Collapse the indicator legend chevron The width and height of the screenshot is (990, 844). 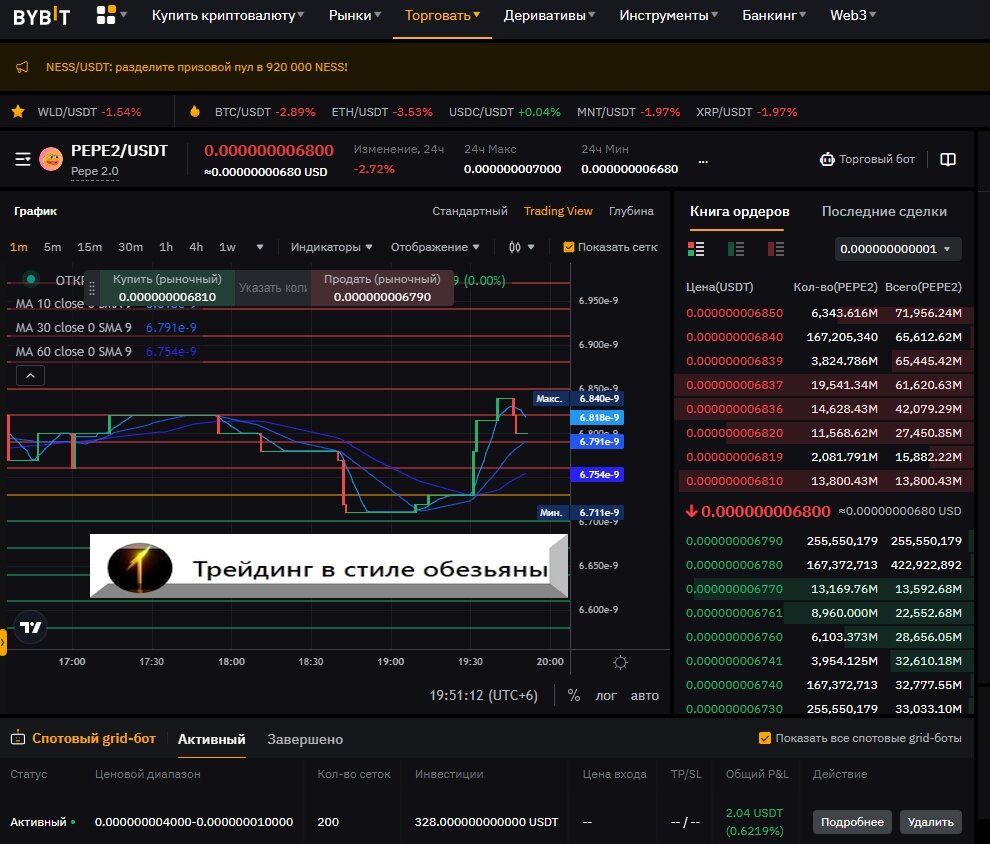click(x=30, y=376)
